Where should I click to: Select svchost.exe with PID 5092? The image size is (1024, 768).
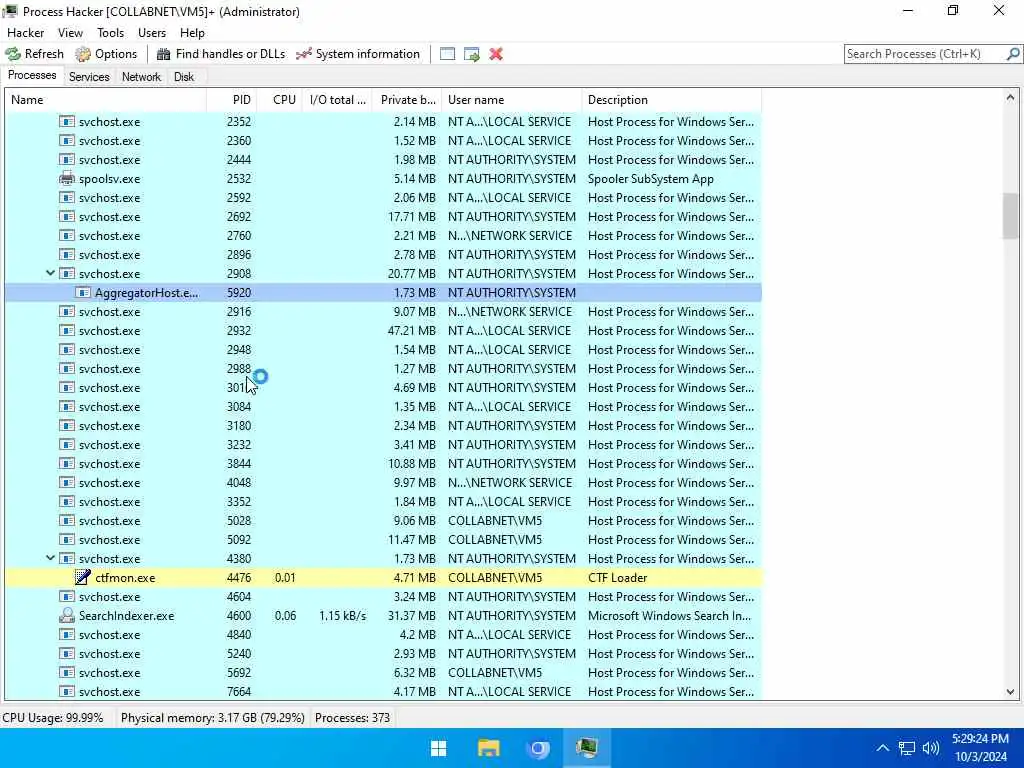(x=383, y=539)
